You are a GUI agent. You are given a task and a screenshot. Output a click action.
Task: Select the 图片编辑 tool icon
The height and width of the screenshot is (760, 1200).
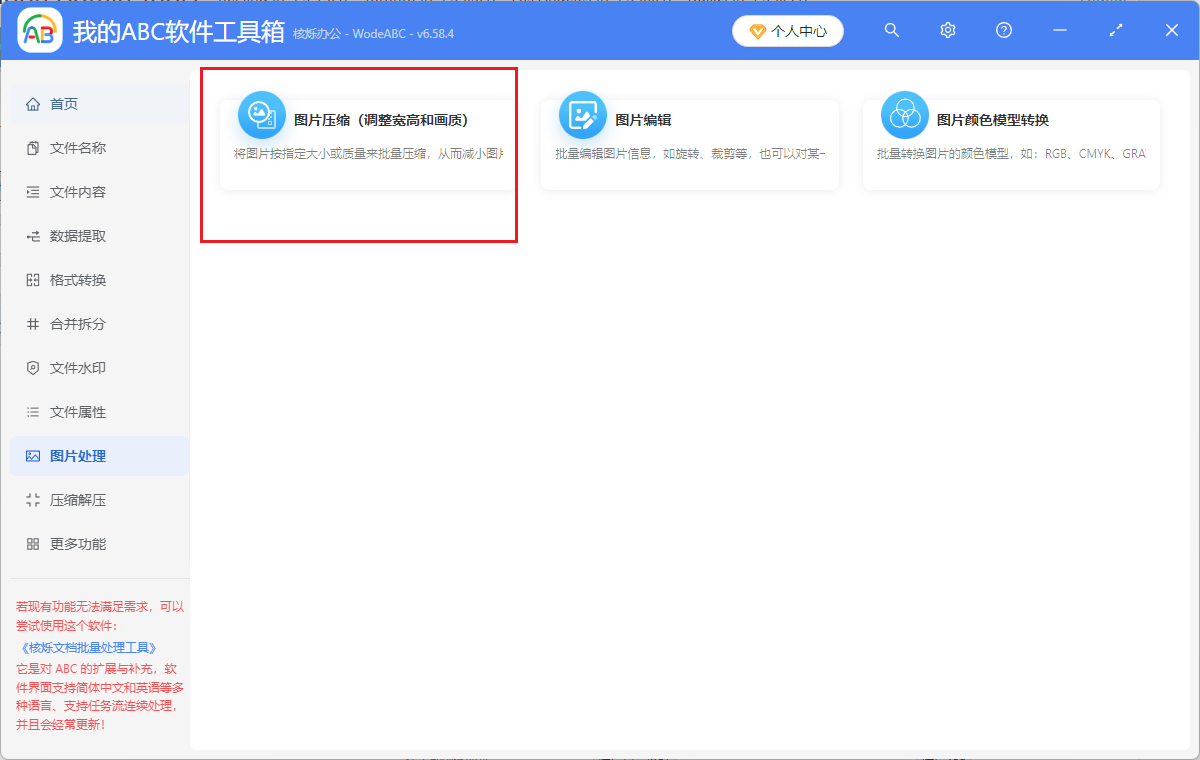tap(583, 114)
